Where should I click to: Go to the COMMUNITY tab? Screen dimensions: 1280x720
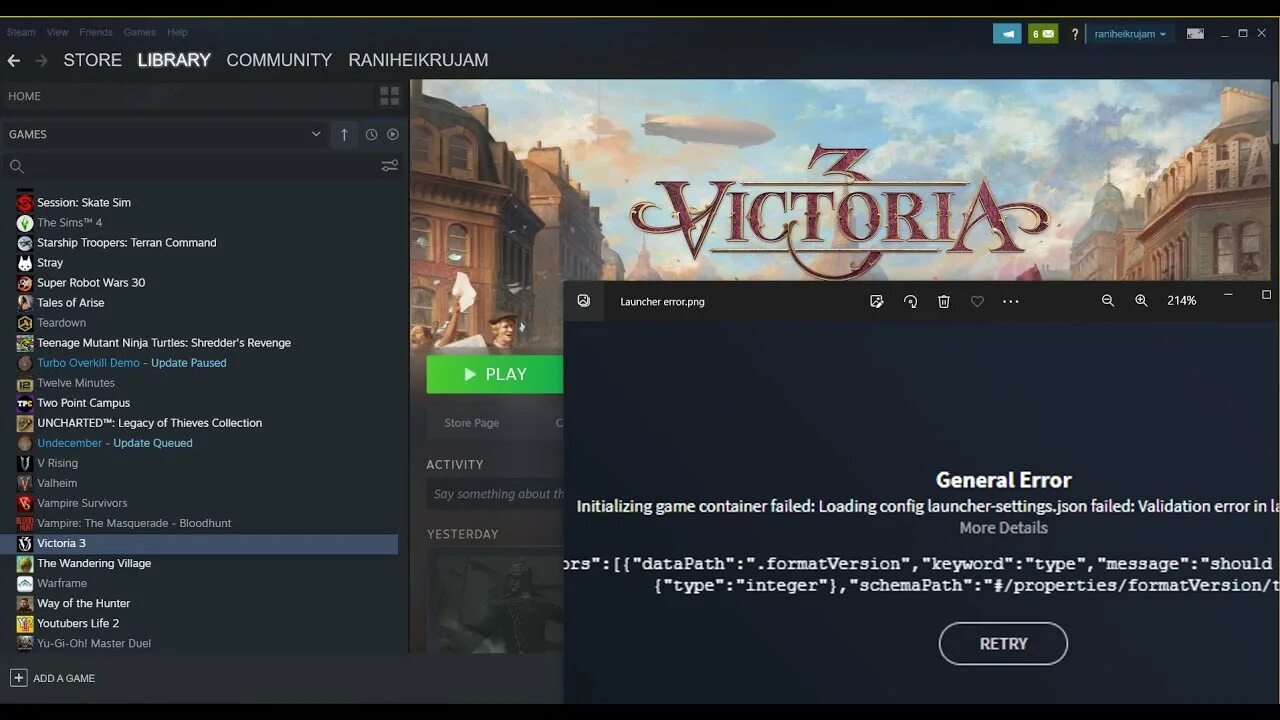[279, 60]
